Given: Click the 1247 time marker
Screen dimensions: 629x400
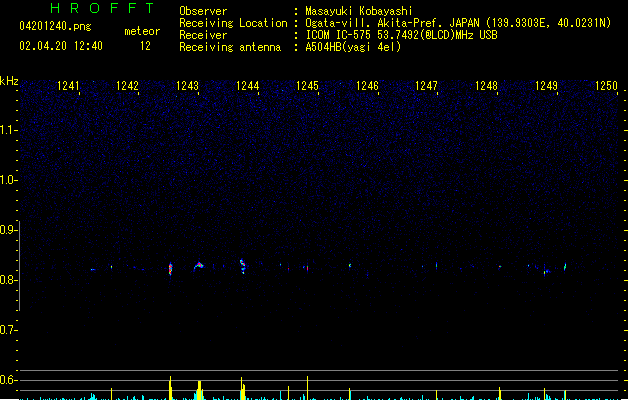Looking at the screenshot, I should [426, 86].
